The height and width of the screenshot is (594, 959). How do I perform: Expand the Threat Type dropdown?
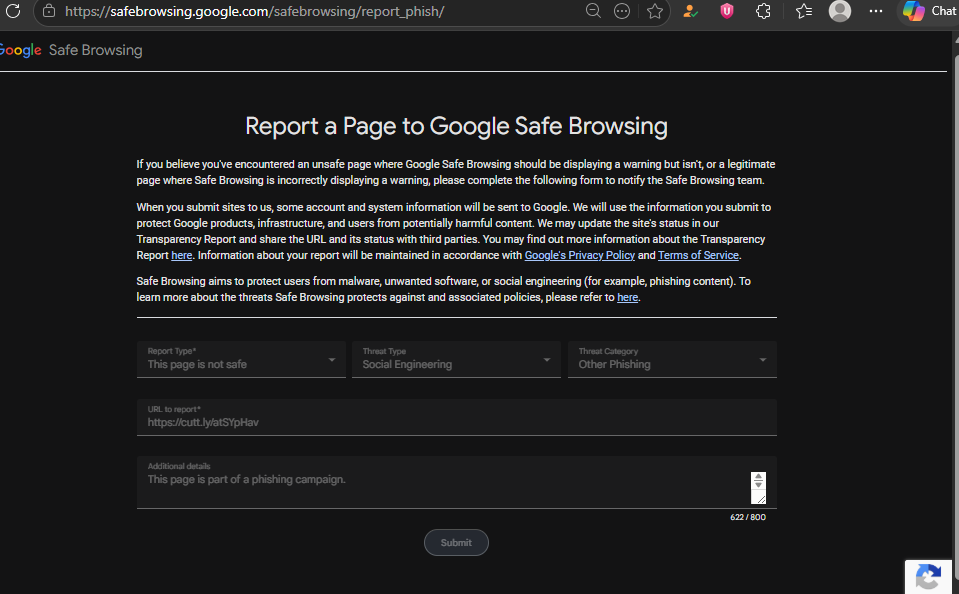(x=456, y=359)
